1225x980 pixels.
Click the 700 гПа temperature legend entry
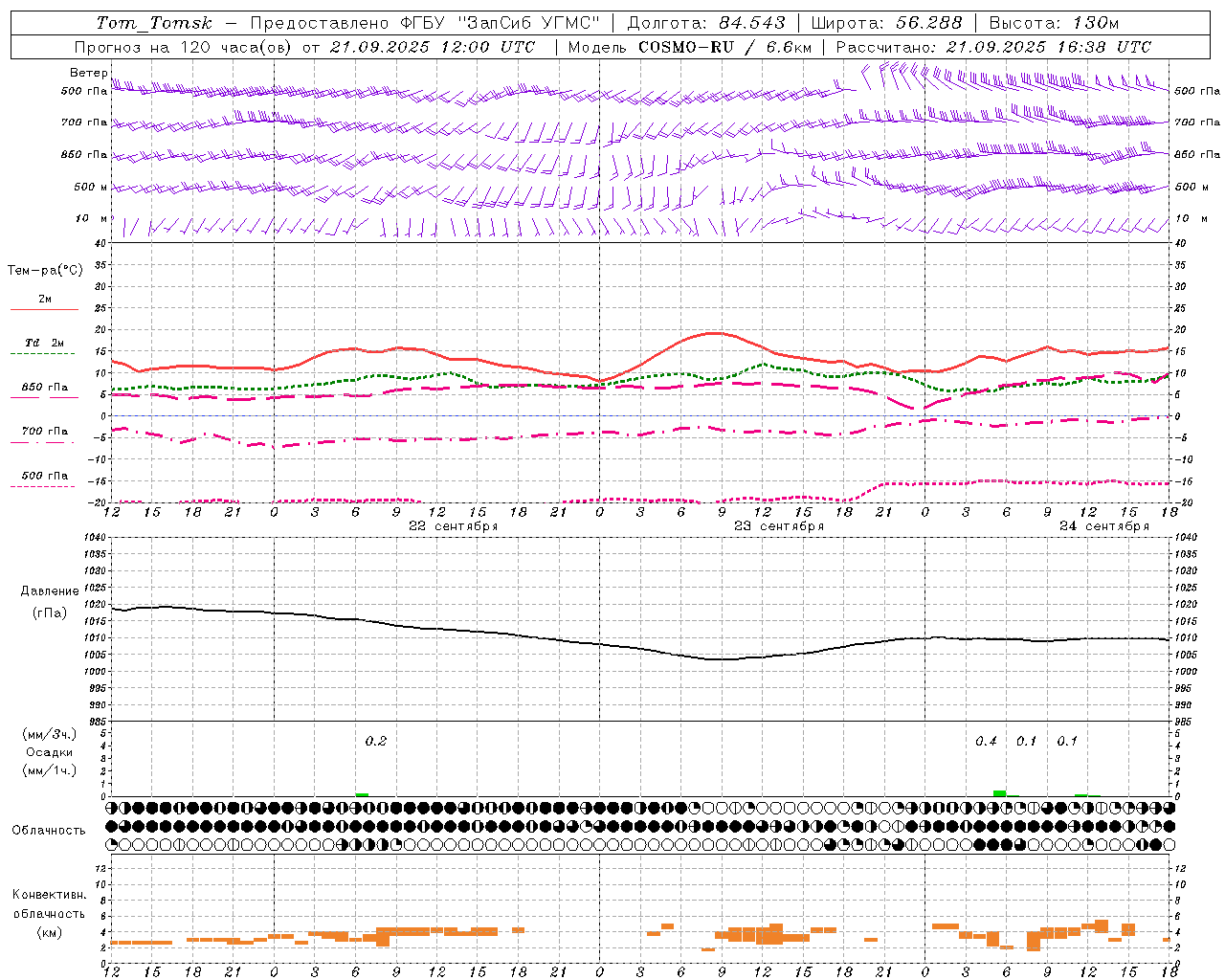45,432
